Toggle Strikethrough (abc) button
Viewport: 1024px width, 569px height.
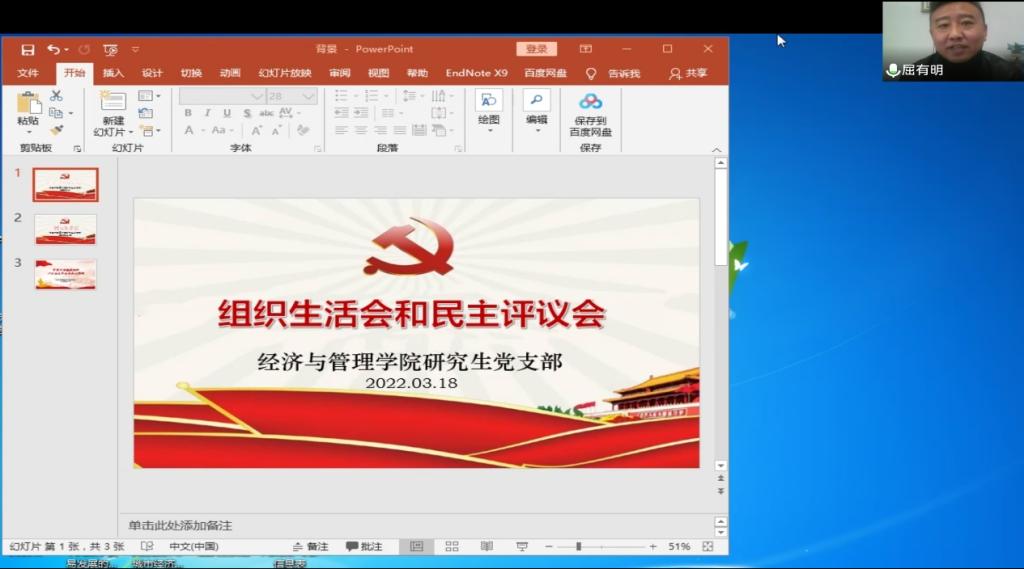point(266,113)
